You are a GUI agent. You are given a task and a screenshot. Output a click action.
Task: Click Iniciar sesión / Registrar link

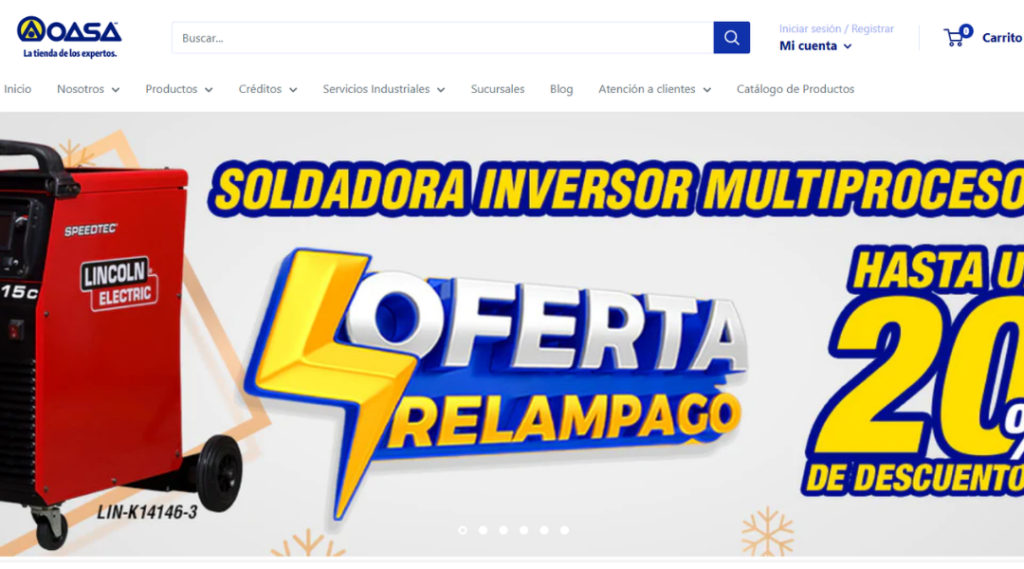pyautogui.click(x=837, y=29)
